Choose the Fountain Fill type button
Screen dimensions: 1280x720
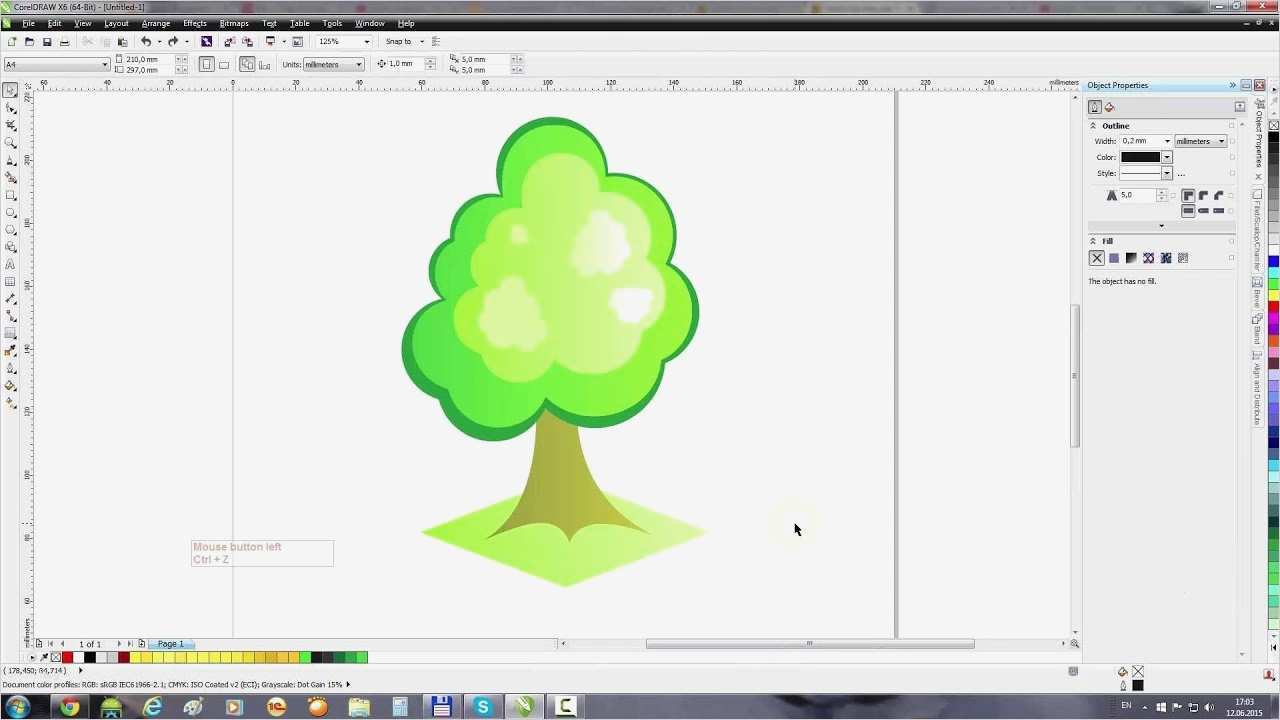click(1131, 258)
